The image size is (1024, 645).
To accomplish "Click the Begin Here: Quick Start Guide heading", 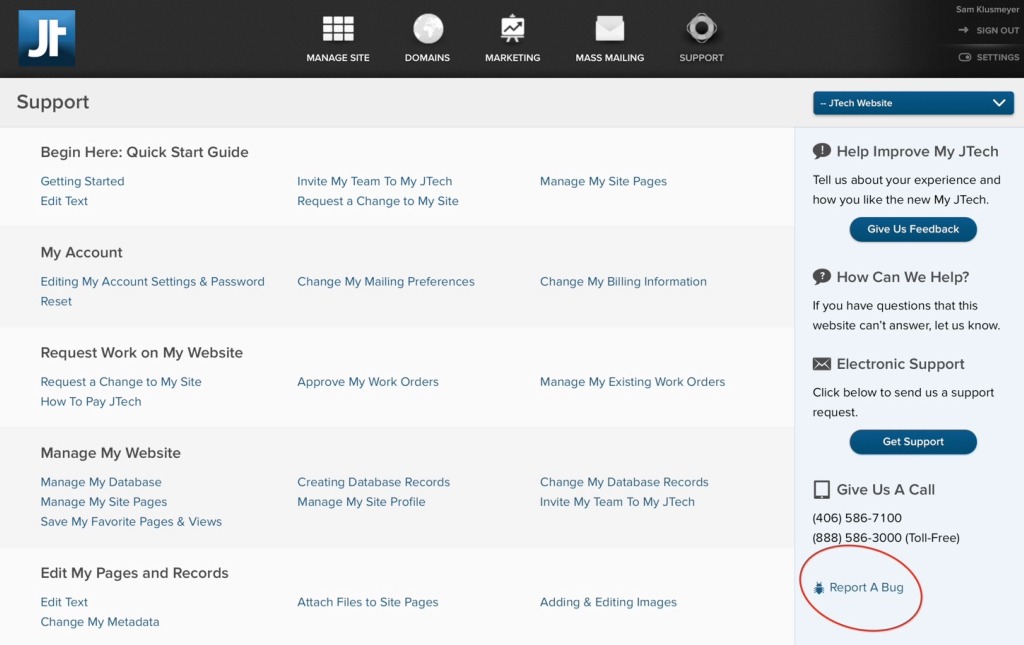I will click(x=144, y=152).
